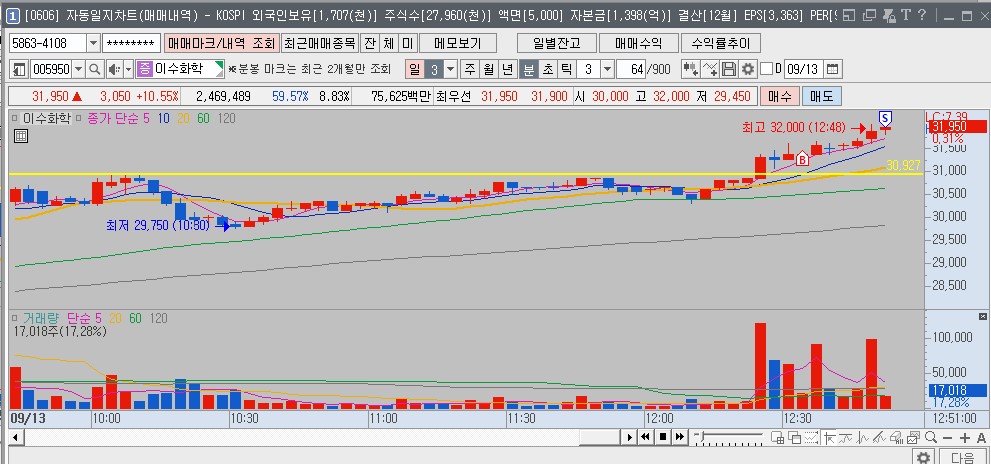Open the calendar date picker icon
Viewport: 991px width, 464px height.
click(x=832, y=69)
